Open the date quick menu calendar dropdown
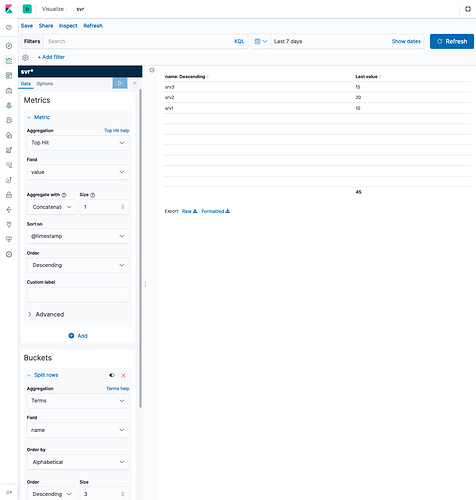This screenshot has height=500, width=476. (x=261, y=41)
